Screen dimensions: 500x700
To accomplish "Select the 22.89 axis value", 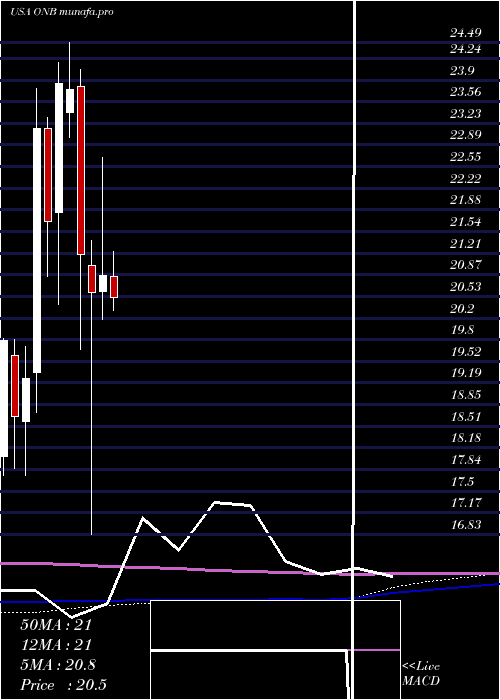I will click(465, 135).
